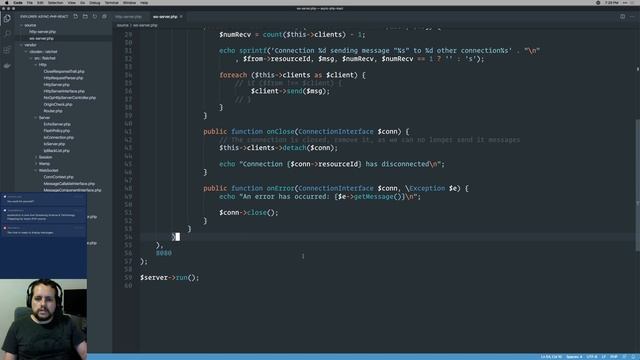Image resolution: width=640 pixels, height=360 pixels.
Task: Open the Terminal menu
Action: (111, 2)
